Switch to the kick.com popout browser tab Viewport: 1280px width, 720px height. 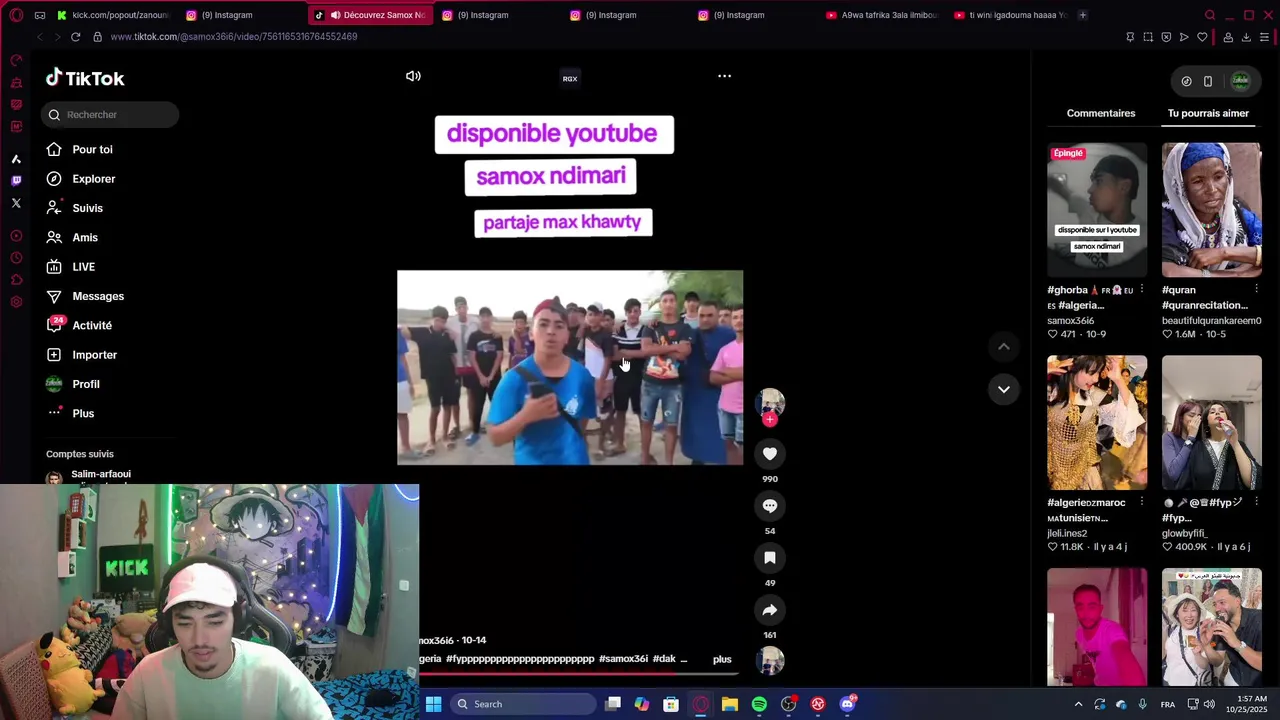113,15
